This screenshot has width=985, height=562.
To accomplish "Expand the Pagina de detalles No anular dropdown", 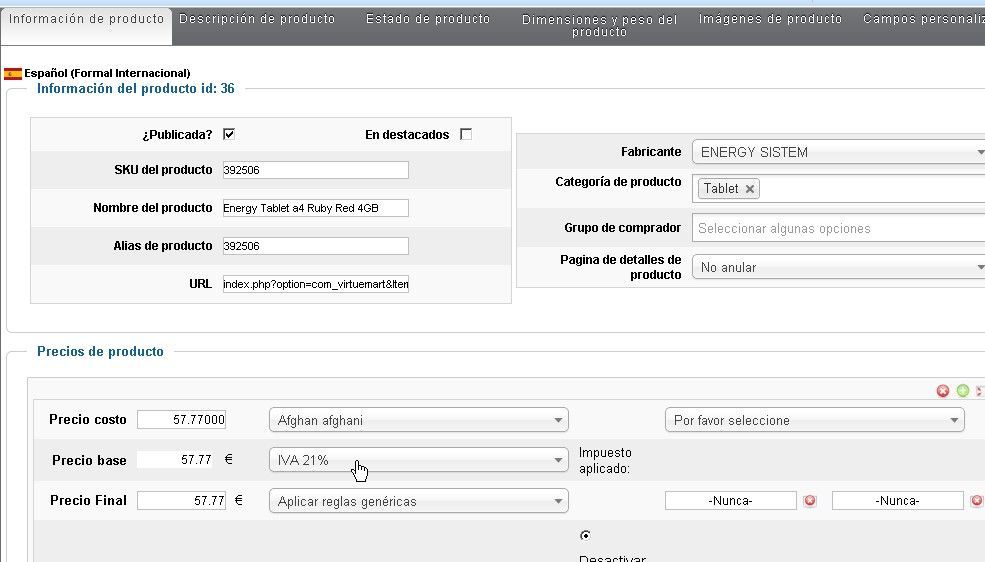I will (x=839, y=267).
